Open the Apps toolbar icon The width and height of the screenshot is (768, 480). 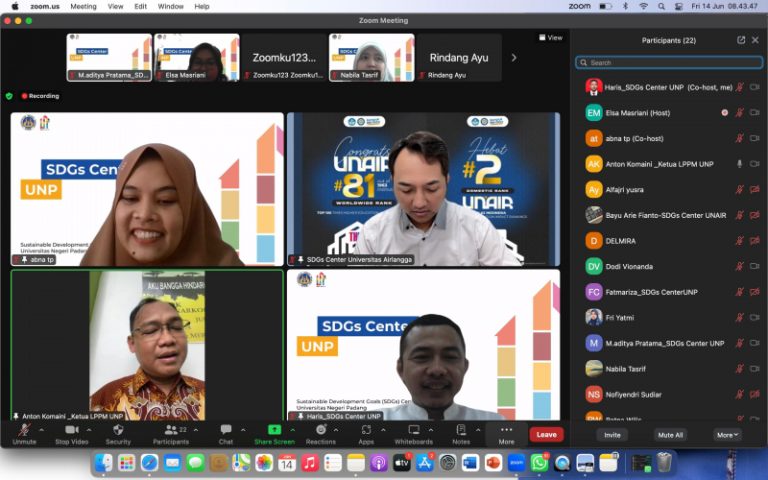coord(366,430)
